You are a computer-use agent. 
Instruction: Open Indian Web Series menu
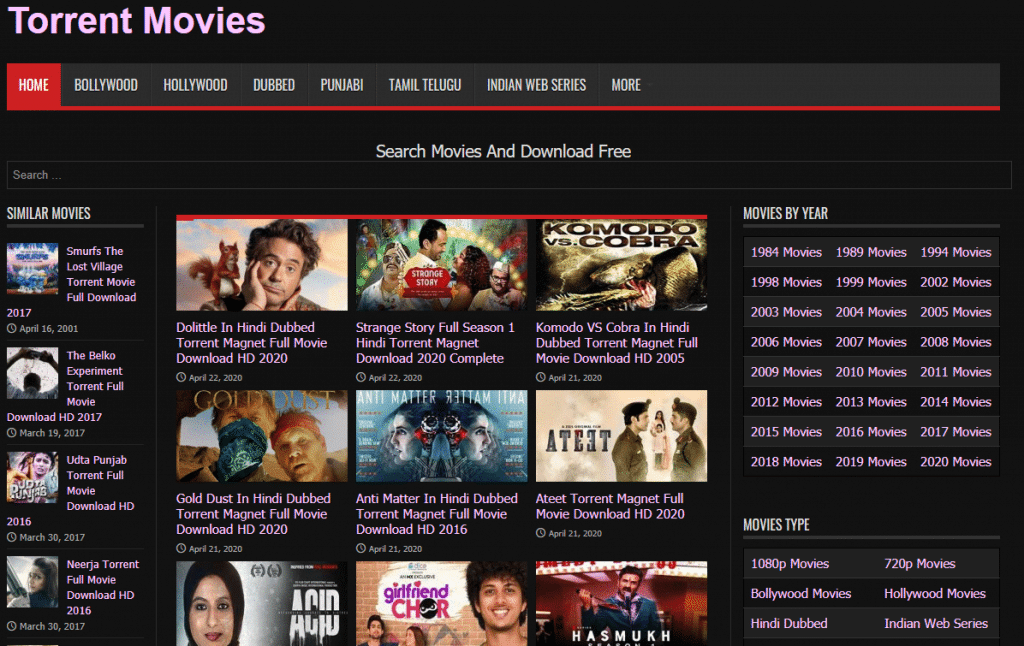[x=536, y=85]
